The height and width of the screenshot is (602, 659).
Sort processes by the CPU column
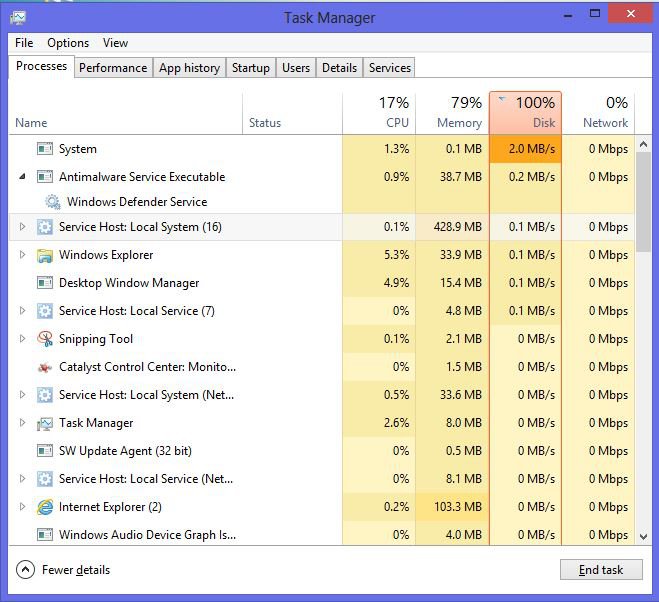click(x=379, y=114)
